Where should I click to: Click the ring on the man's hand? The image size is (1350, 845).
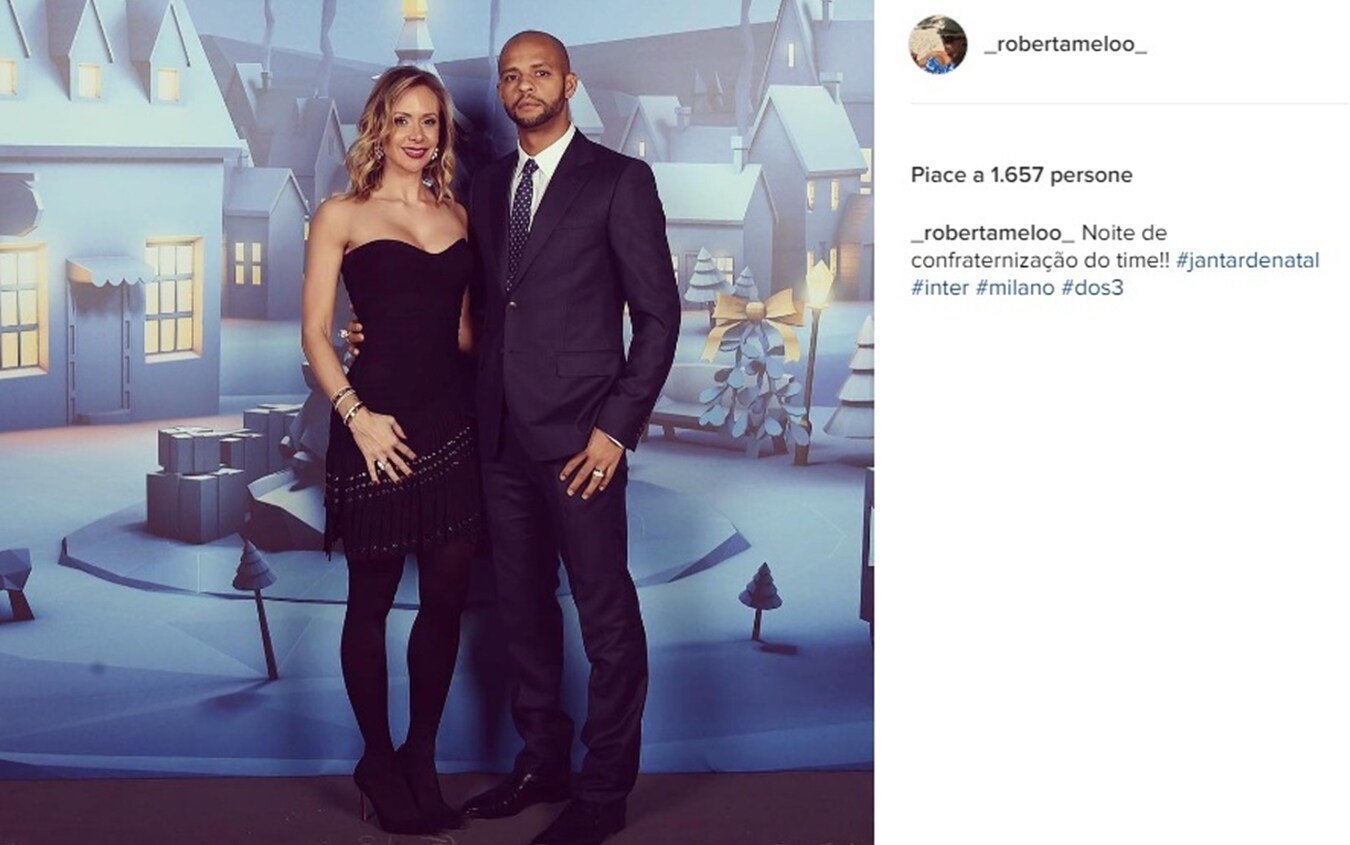pos(598,475)
